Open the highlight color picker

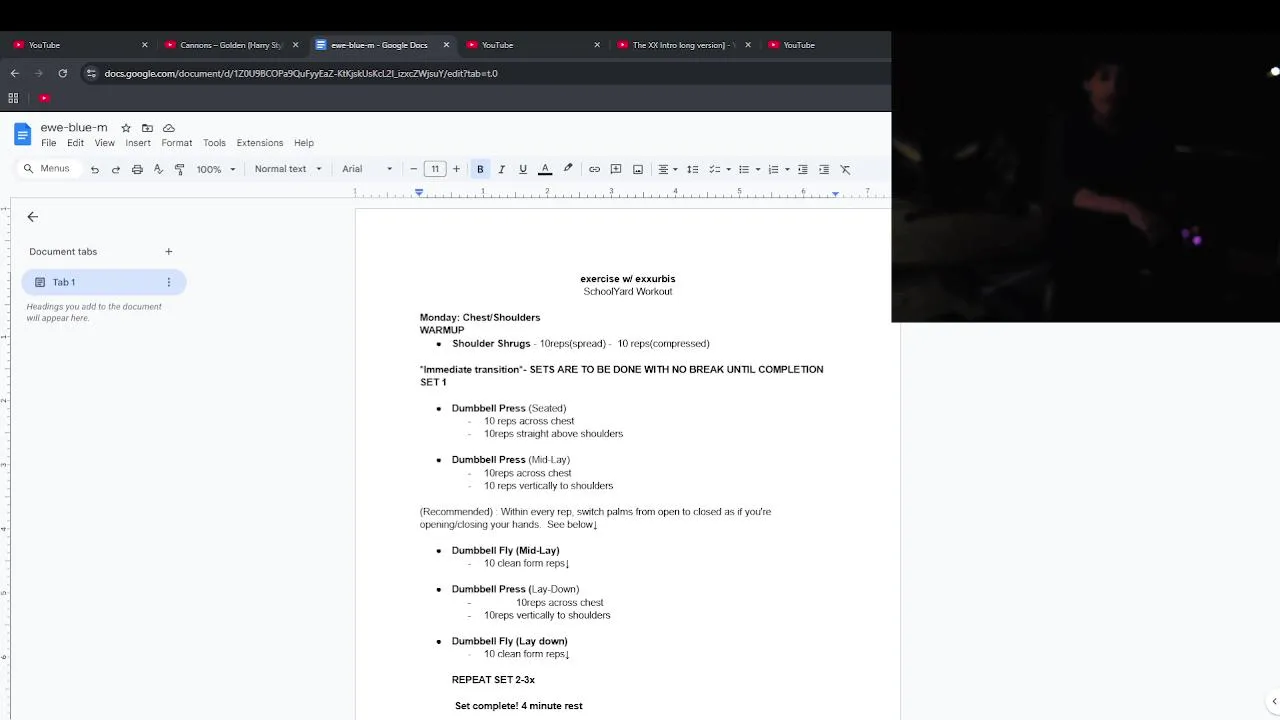click(568, 169)
